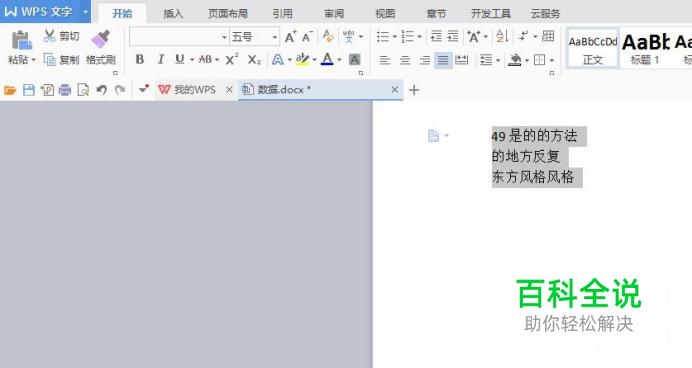Switch to the 引用 ribbon tab
Viewport: 692px width, 368px height.
282,14
